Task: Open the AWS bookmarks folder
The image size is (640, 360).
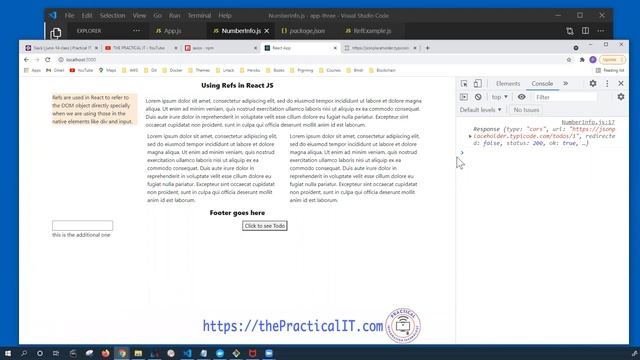Action: [x=130, y=70]
